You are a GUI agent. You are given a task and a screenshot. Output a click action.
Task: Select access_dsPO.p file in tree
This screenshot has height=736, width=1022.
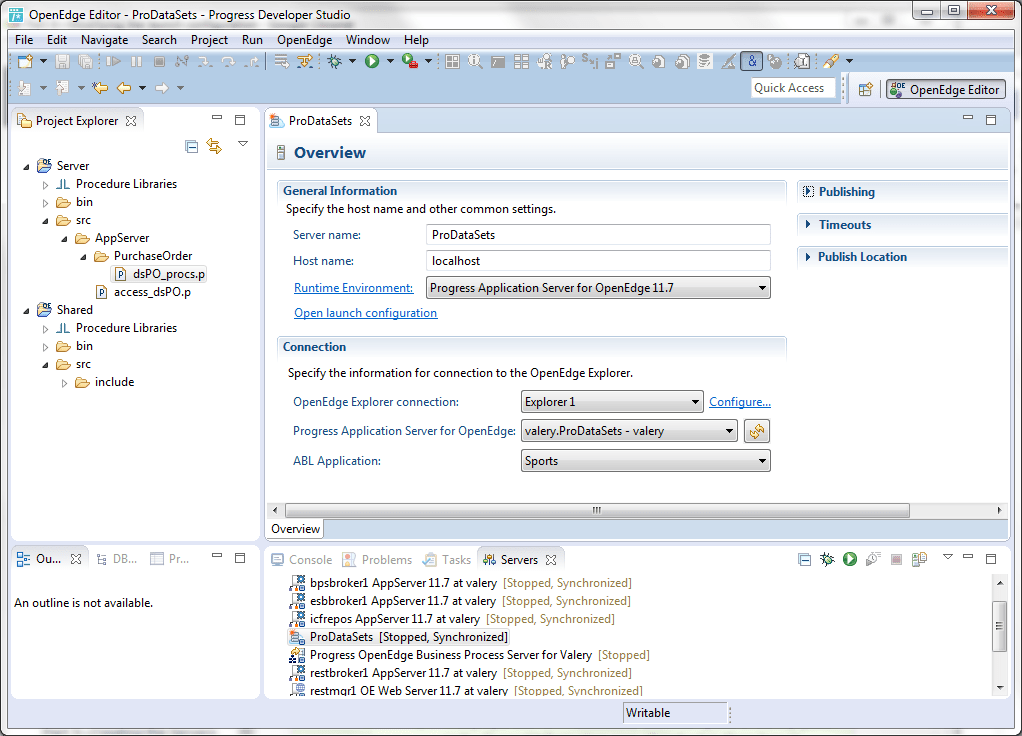[143, 292]
